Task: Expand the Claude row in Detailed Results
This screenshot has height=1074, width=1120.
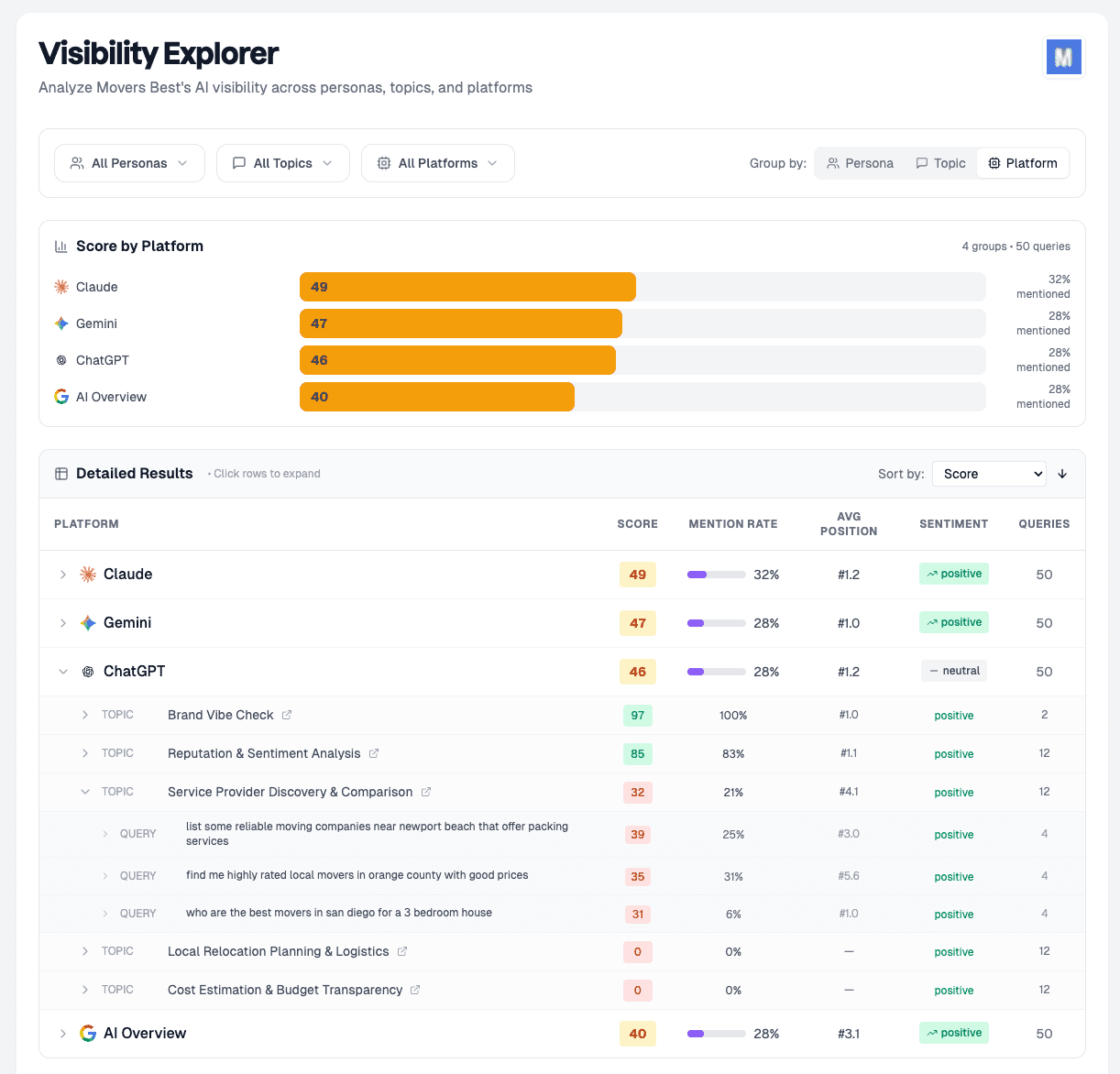Action: [x=62, y=575]
